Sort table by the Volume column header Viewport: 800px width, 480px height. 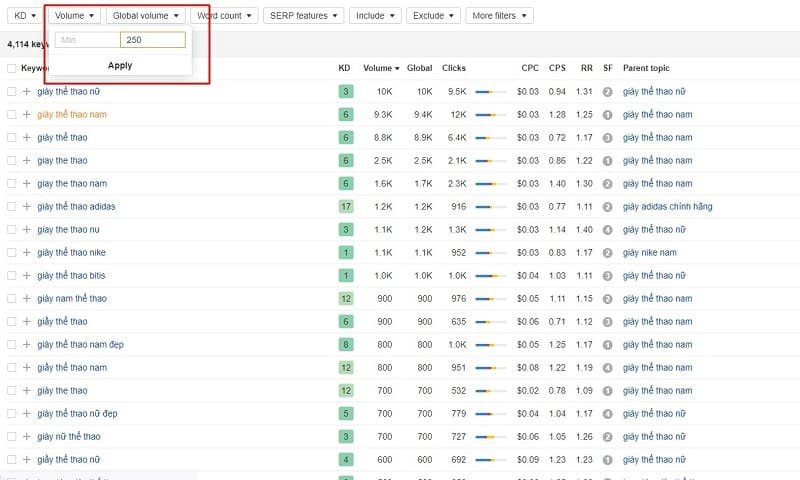[381, 68]
